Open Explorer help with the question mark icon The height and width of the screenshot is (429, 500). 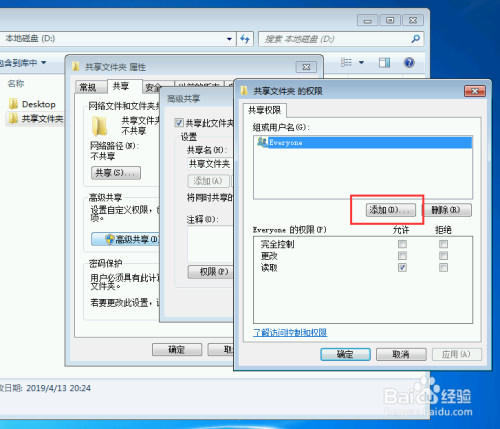409,62
